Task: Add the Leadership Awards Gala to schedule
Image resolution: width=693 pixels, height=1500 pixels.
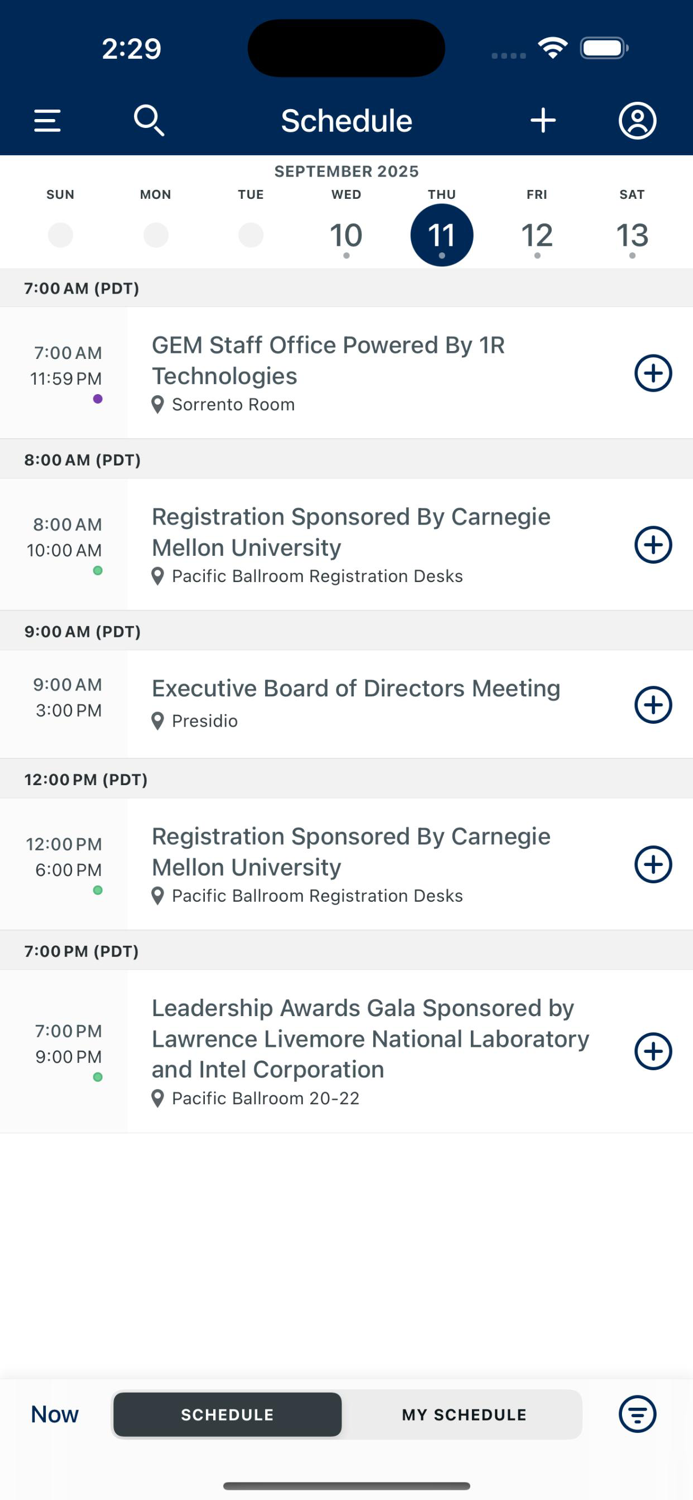Action: (x=653, y=1052)
